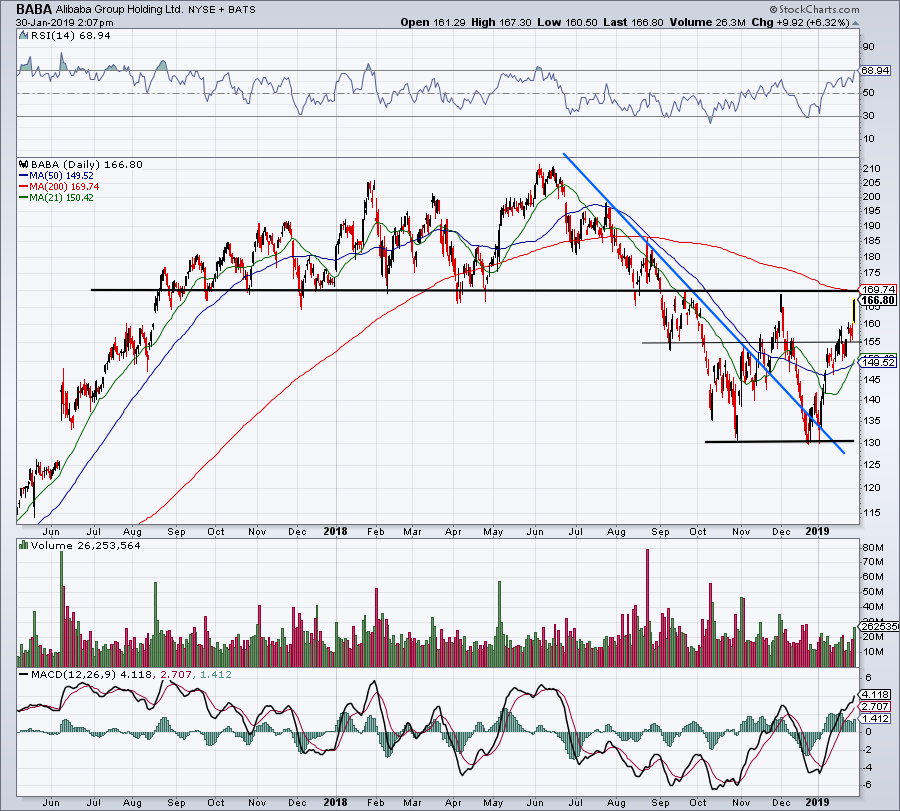Click the 169.74 price tag on right axis
The width and height of the screenshot is (900, 811).
(878, 289)
